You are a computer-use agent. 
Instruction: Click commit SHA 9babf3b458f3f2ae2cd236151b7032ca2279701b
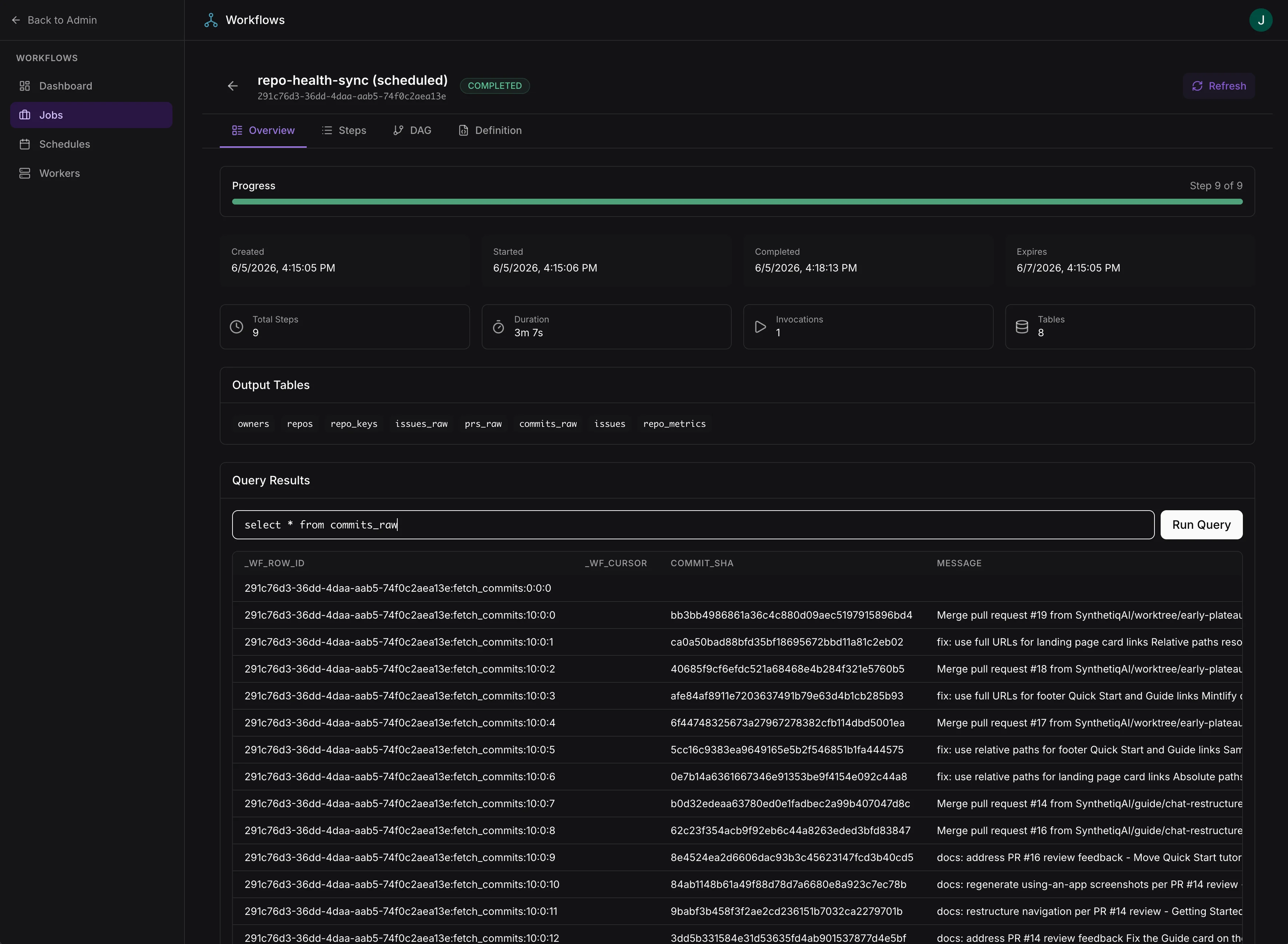[786, 911]
